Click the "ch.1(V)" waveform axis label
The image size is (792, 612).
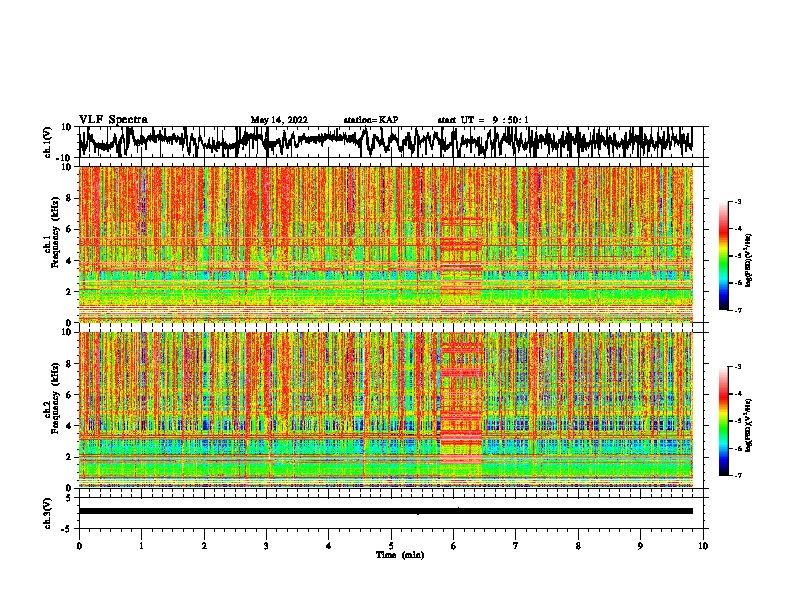pos(47,142)
